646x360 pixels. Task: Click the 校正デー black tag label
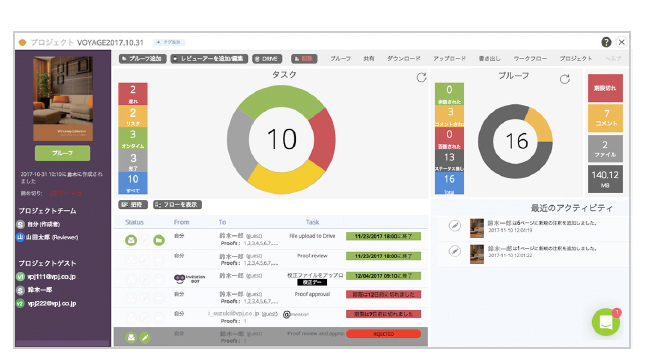click(312, 283)
